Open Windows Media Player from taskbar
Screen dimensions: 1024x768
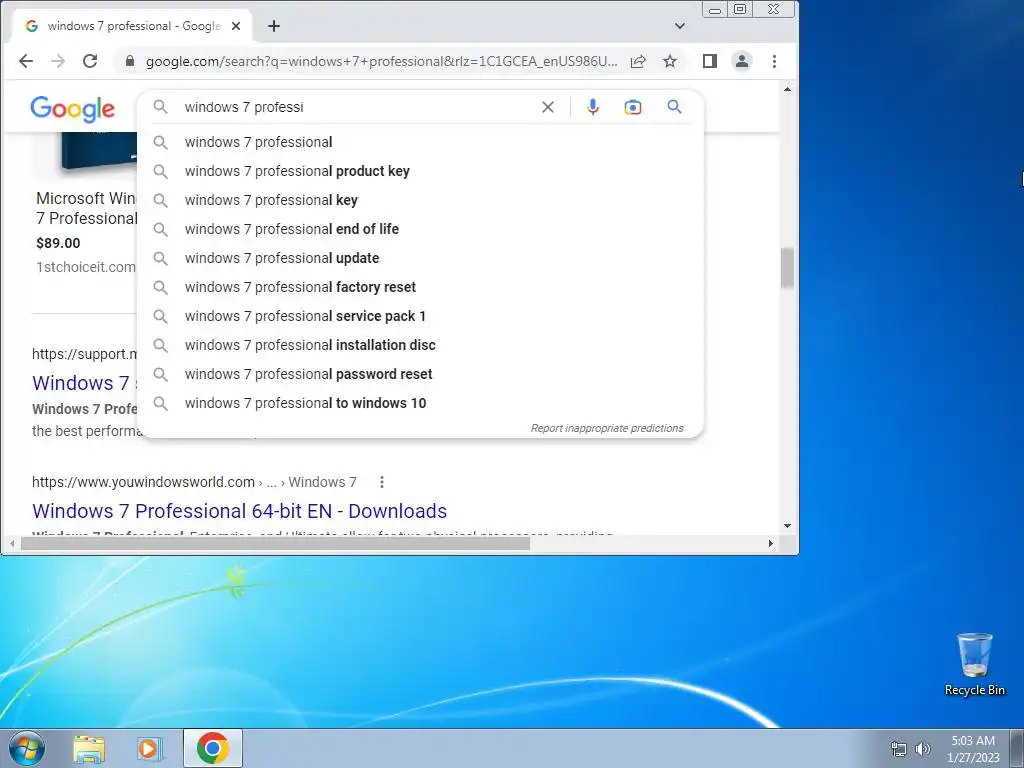pyautogui.click(x=150, y=748)
